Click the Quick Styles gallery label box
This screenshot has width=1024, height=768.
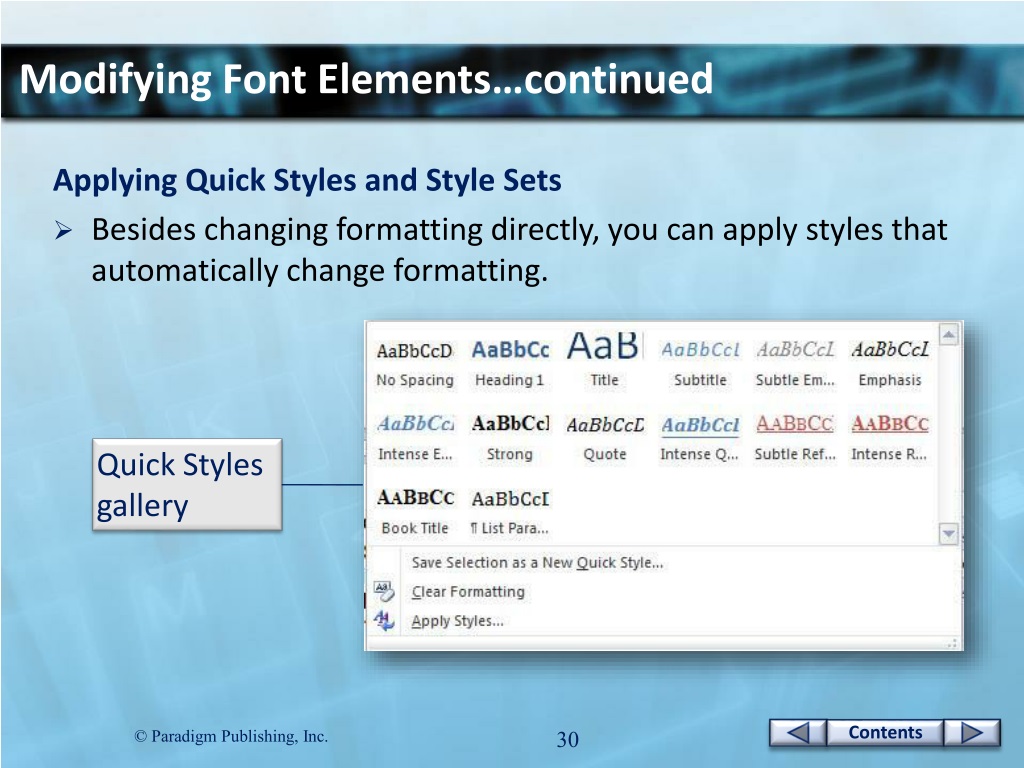[187, 484]
